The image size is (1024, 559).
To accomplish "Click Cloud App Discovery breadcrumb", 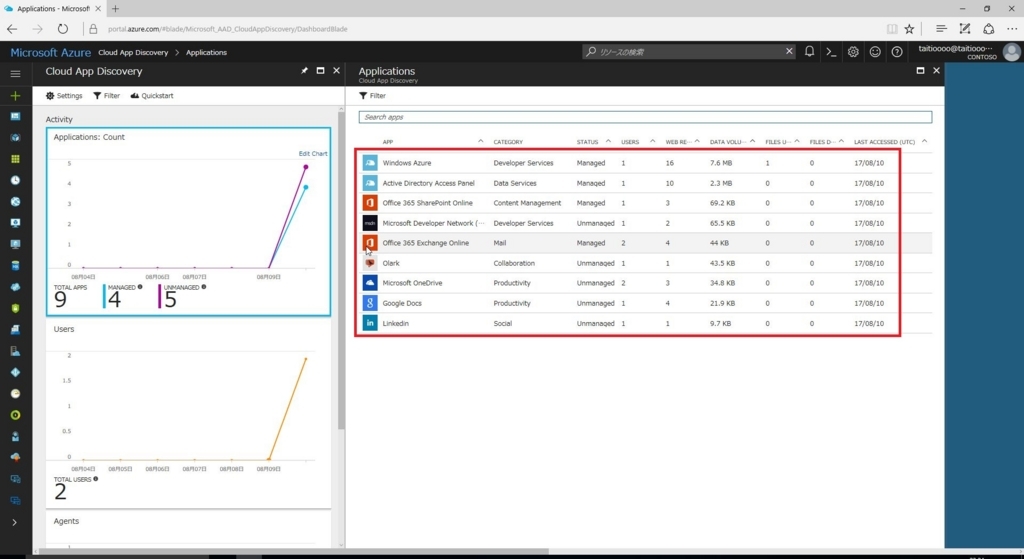I will [x=133, y=52].
